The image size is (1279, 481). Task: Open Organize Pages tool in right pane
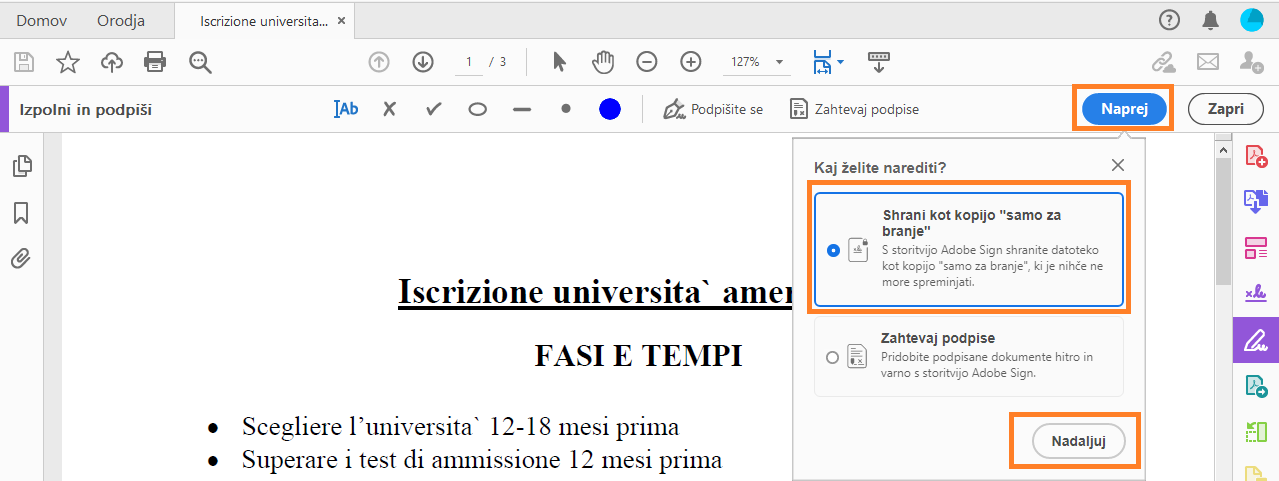[x=1255, y=246]
